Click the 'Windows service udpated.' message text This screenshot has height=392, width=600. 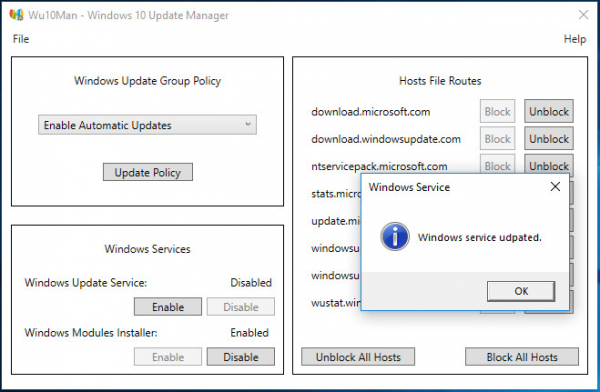click(479, 237)
